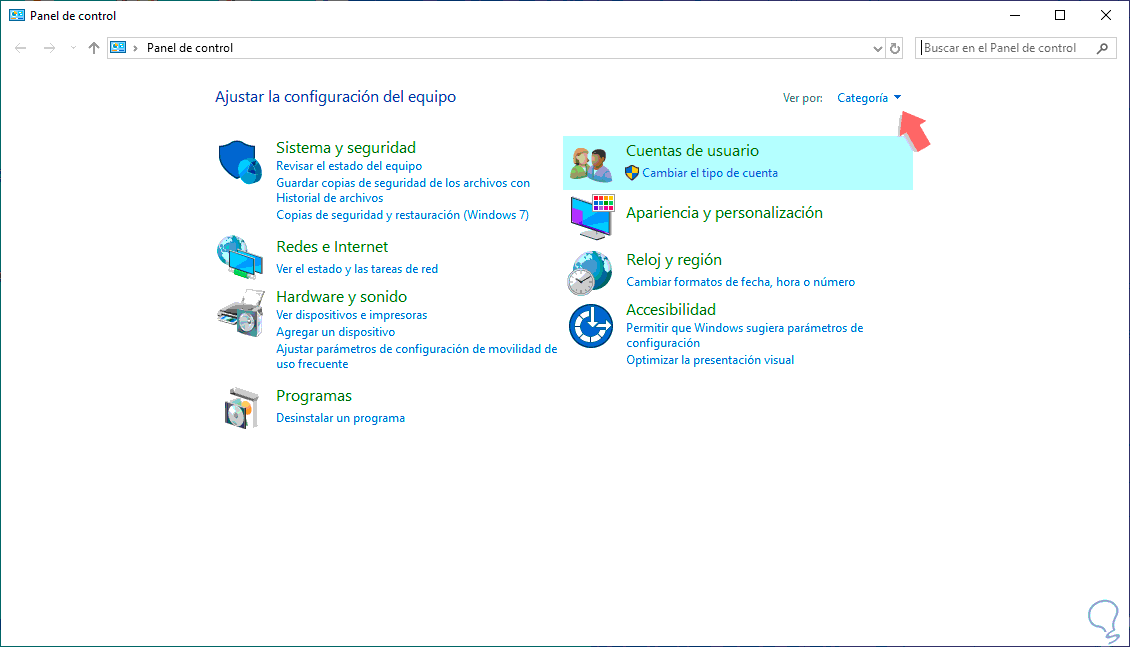Maximize the Panel de control window
The image size is (1130, 647).
[1059, 15]
